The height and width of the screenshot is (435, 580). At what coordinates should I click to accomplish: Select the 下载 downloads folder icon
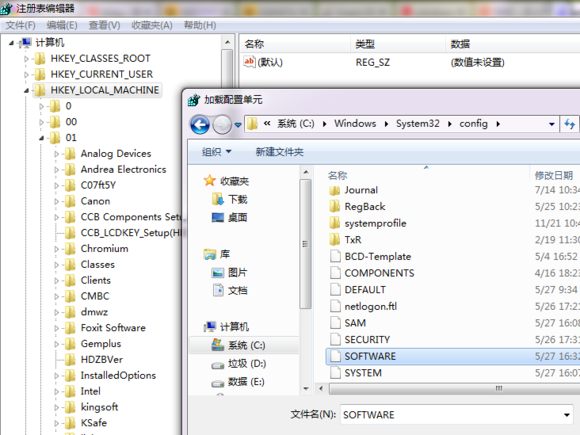218,199
